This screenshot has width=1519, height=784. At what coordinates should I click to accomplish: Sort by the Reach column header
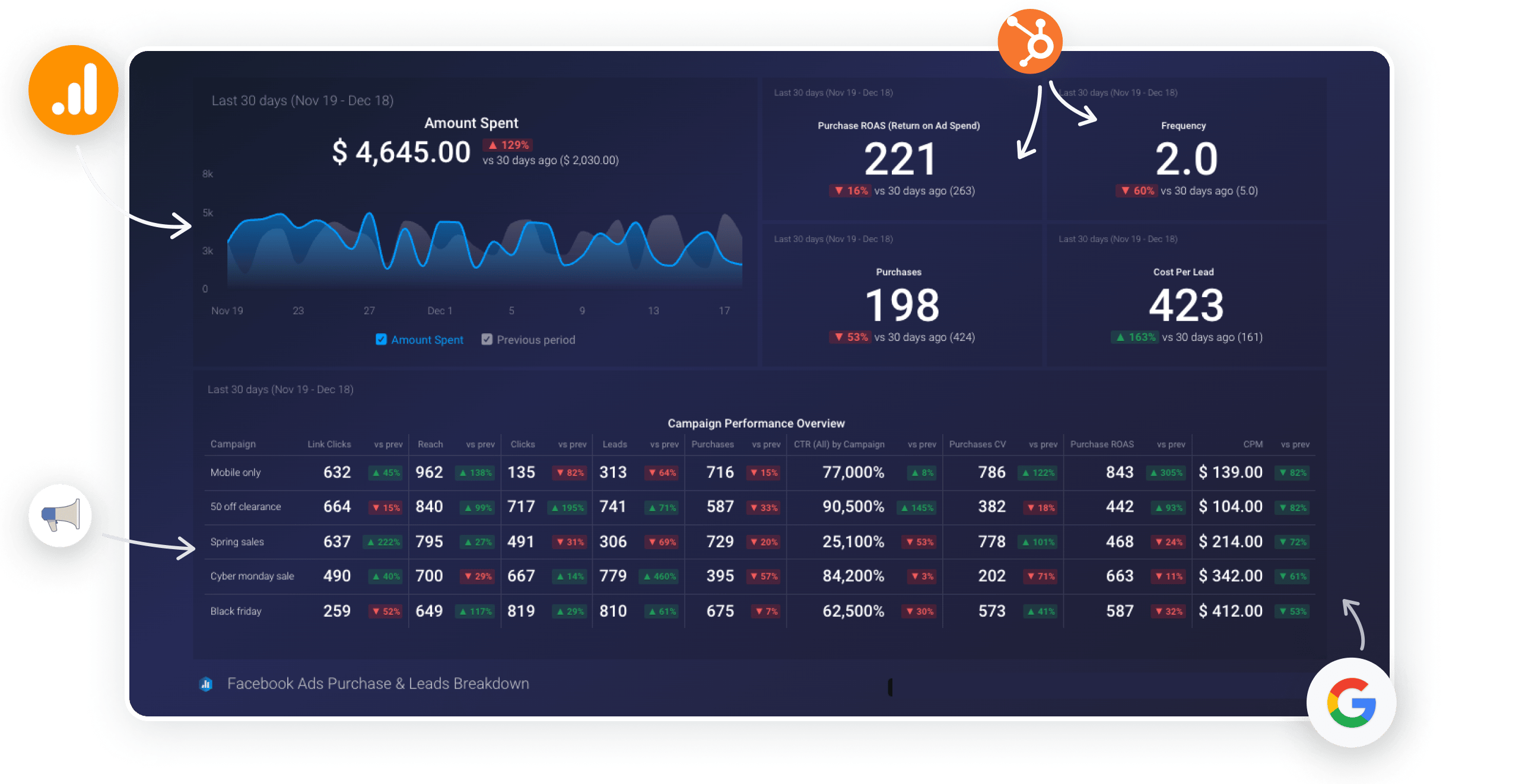pyautogui.click(x=430, y=444)
